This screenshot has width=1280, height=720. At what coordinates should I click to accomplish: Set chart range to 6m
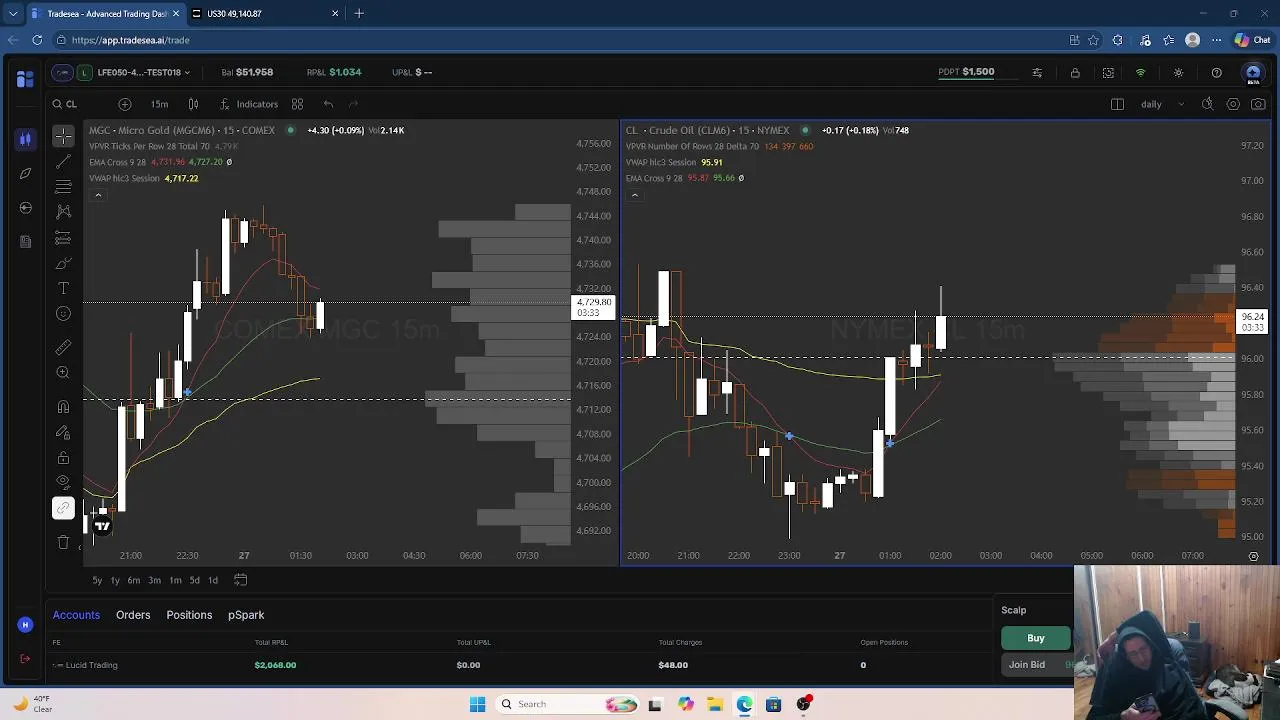coord(134,580)
